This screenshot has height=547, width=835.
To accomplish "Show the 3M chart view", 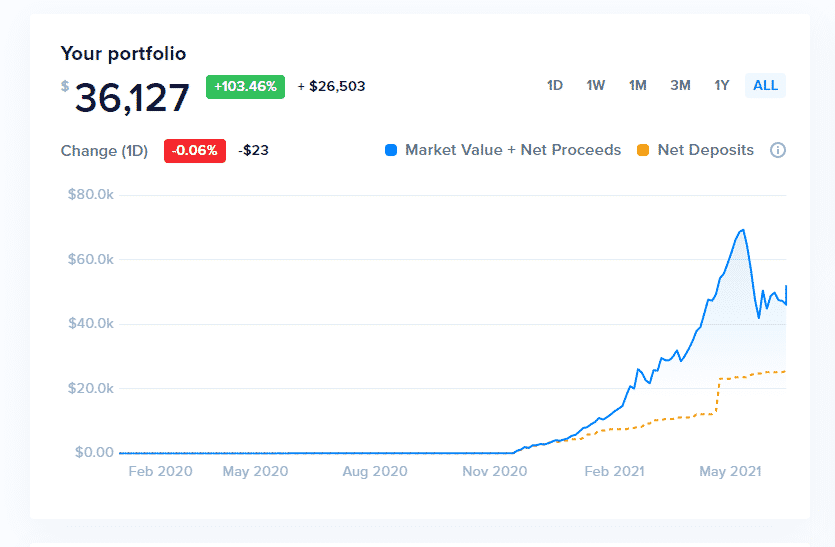I will pyautogui.click(x=680, y=86).
